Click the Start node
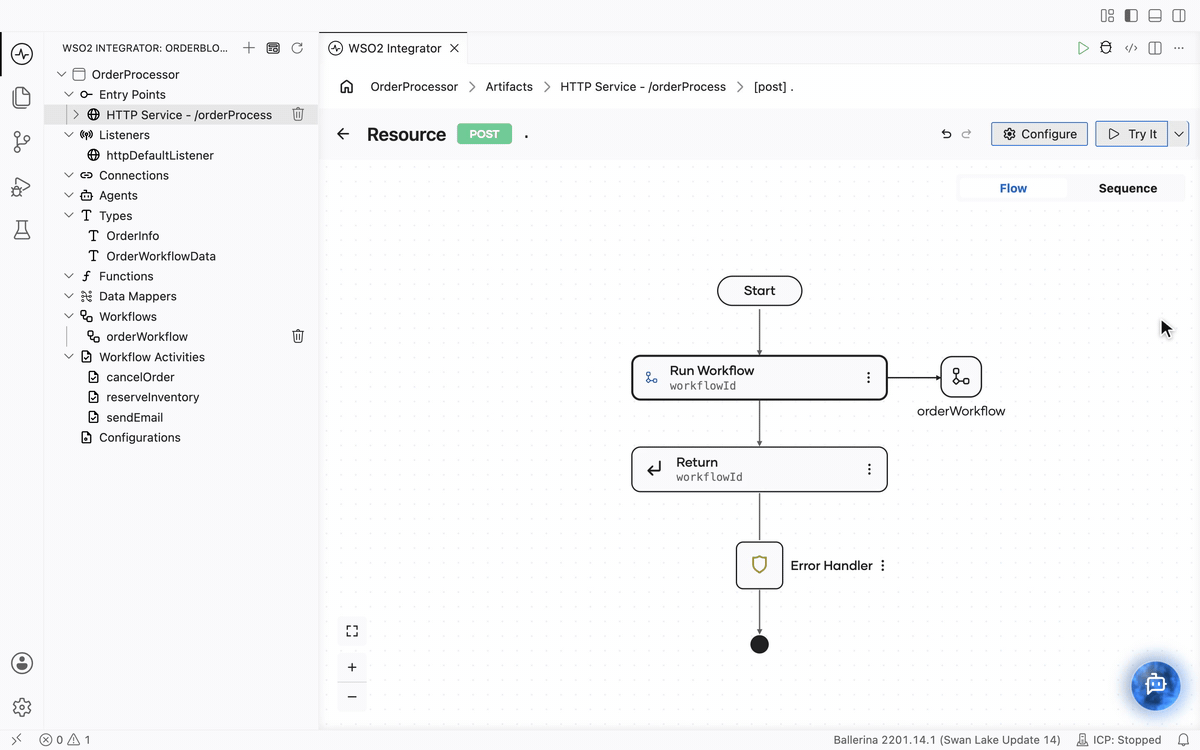This screenshot has height=750, width=1200. 759,291
